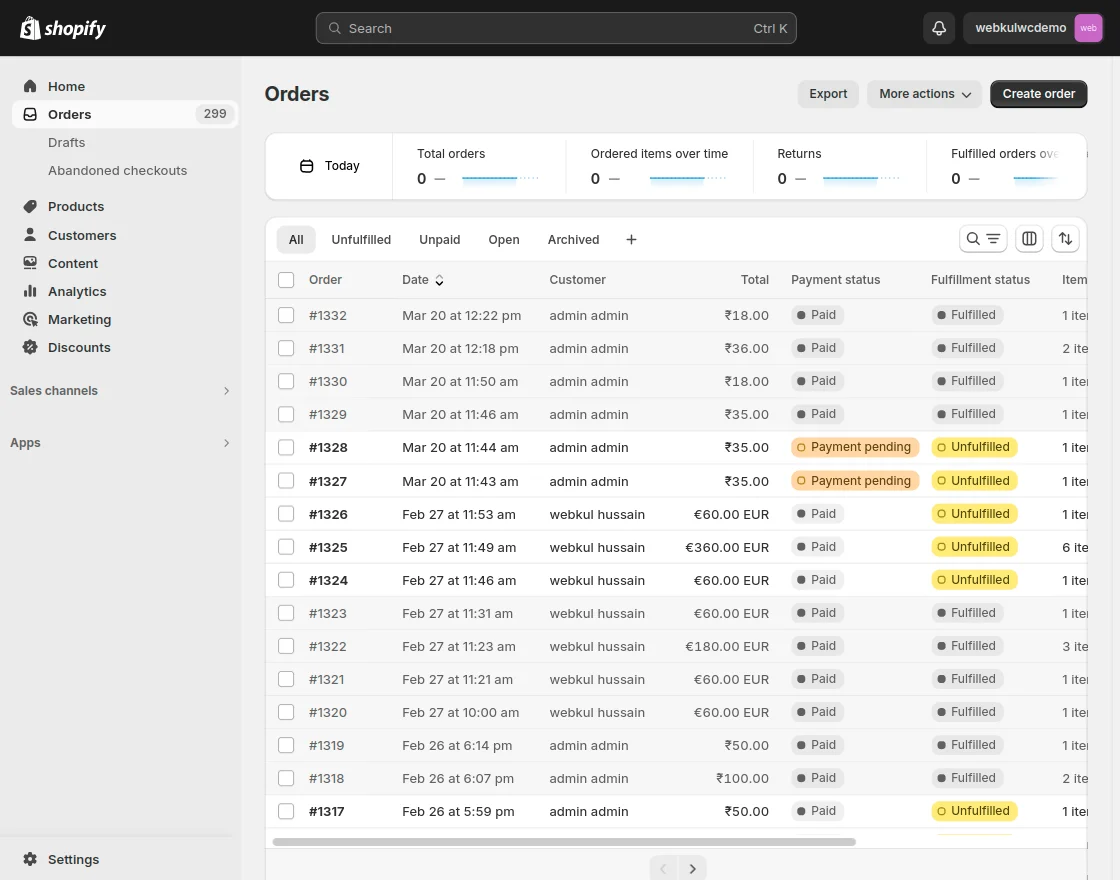Switch to the Unfulfilled tab

(361, 239)
